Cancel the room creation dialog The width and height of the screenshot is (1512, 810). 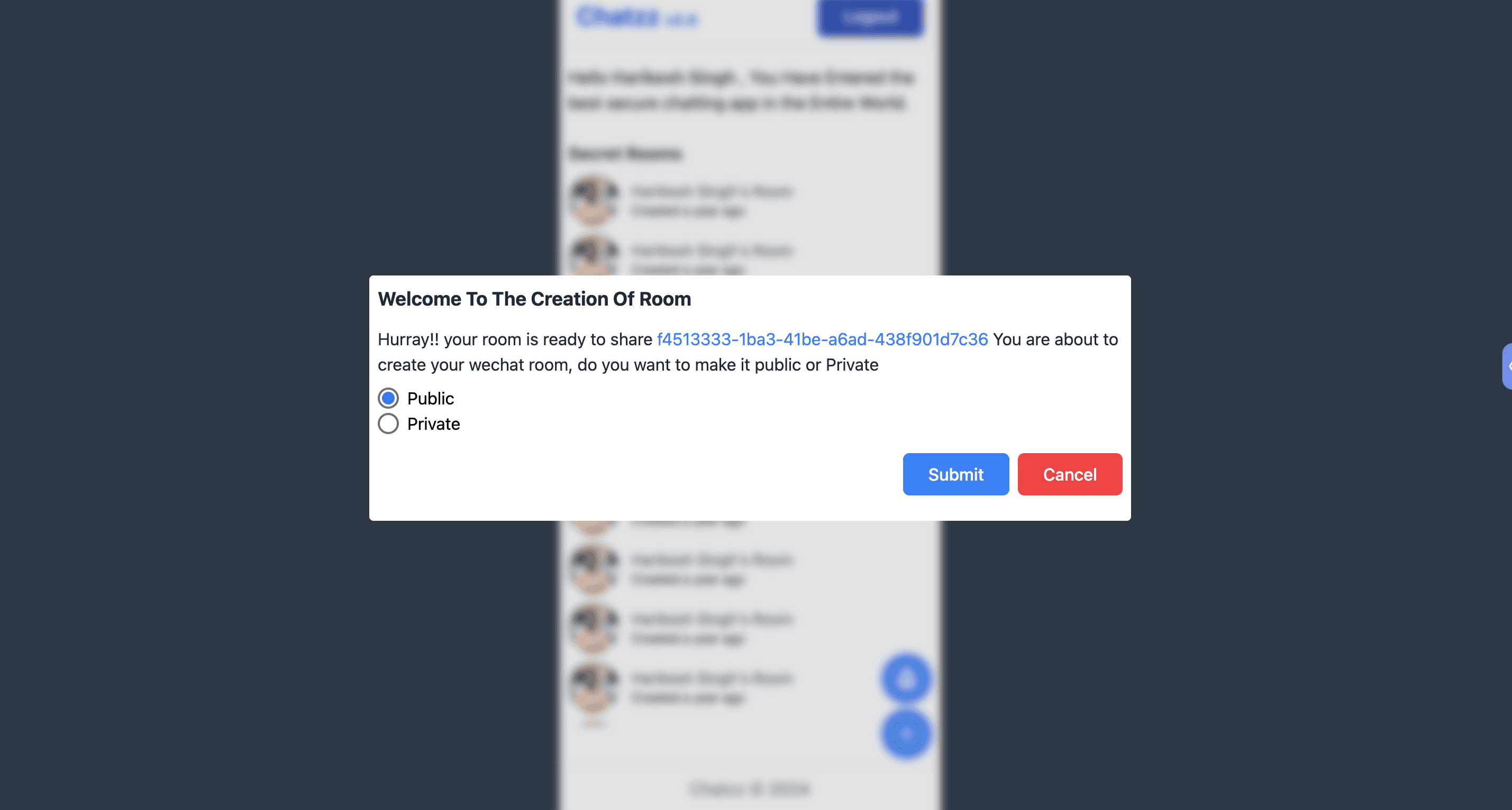point(1069,474)
